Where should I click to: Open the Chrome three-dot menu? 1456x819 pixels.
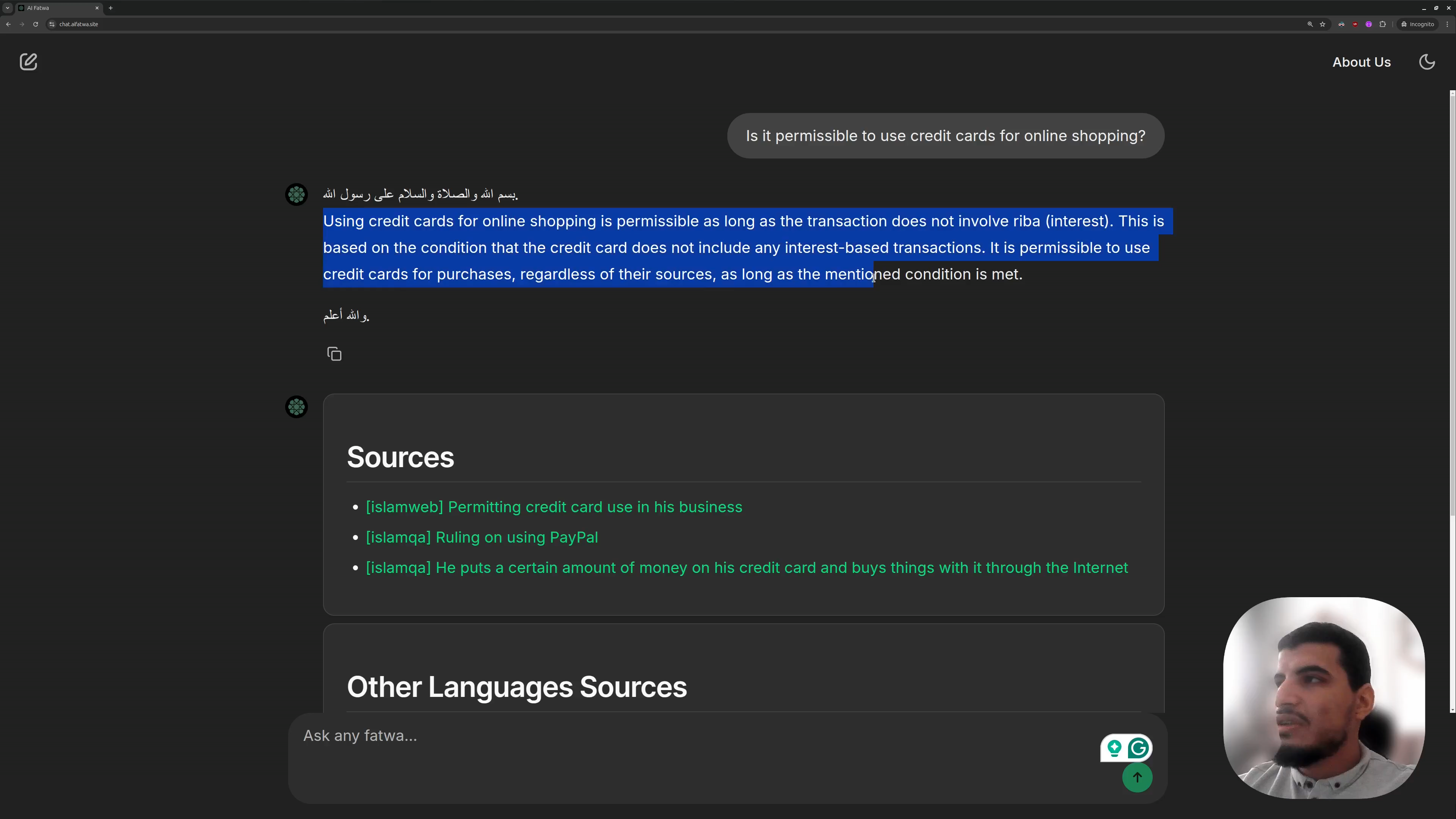click(x=1447, y=24)
